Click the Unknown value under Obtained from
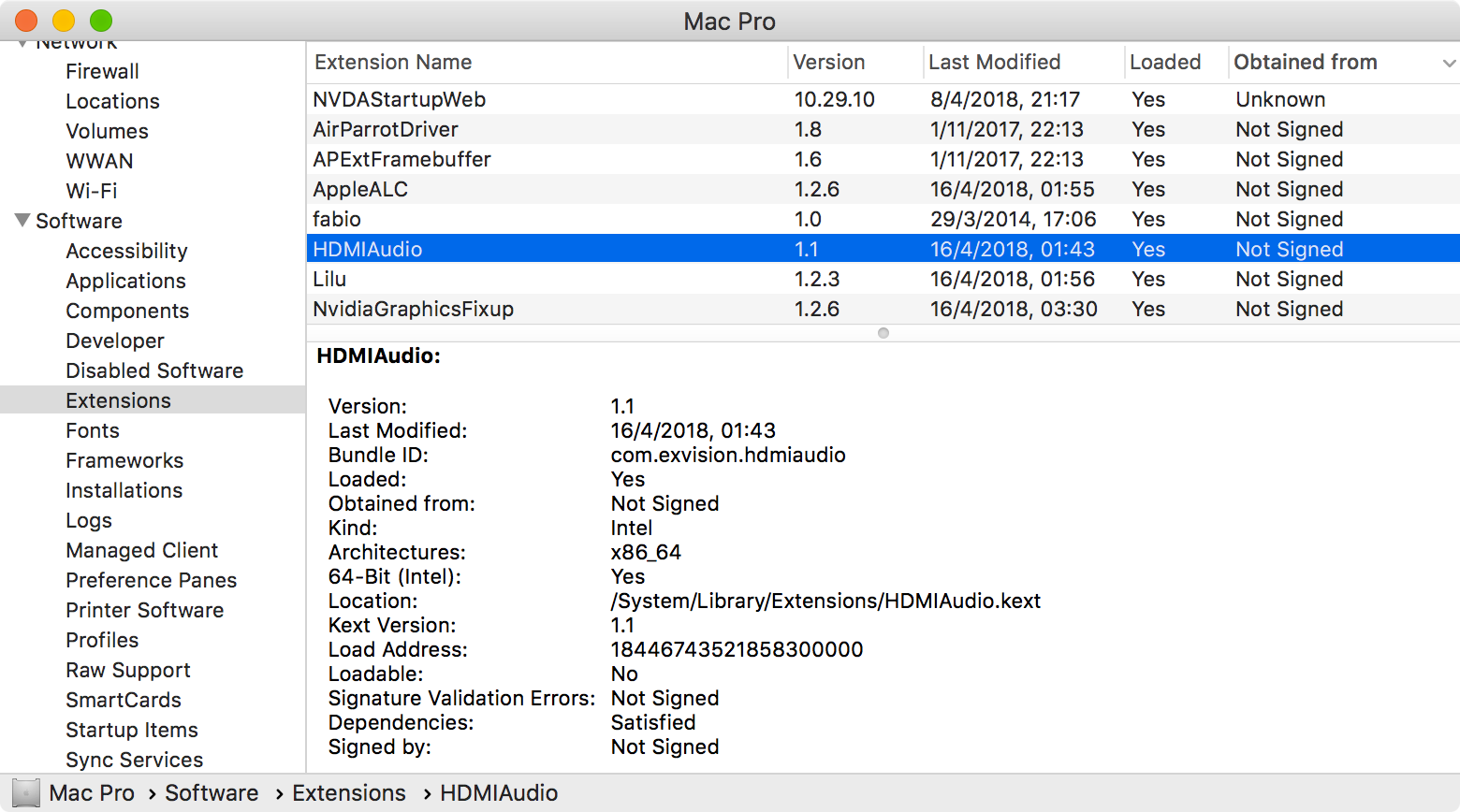1460x812 pixels. (x=1280, y=99)
